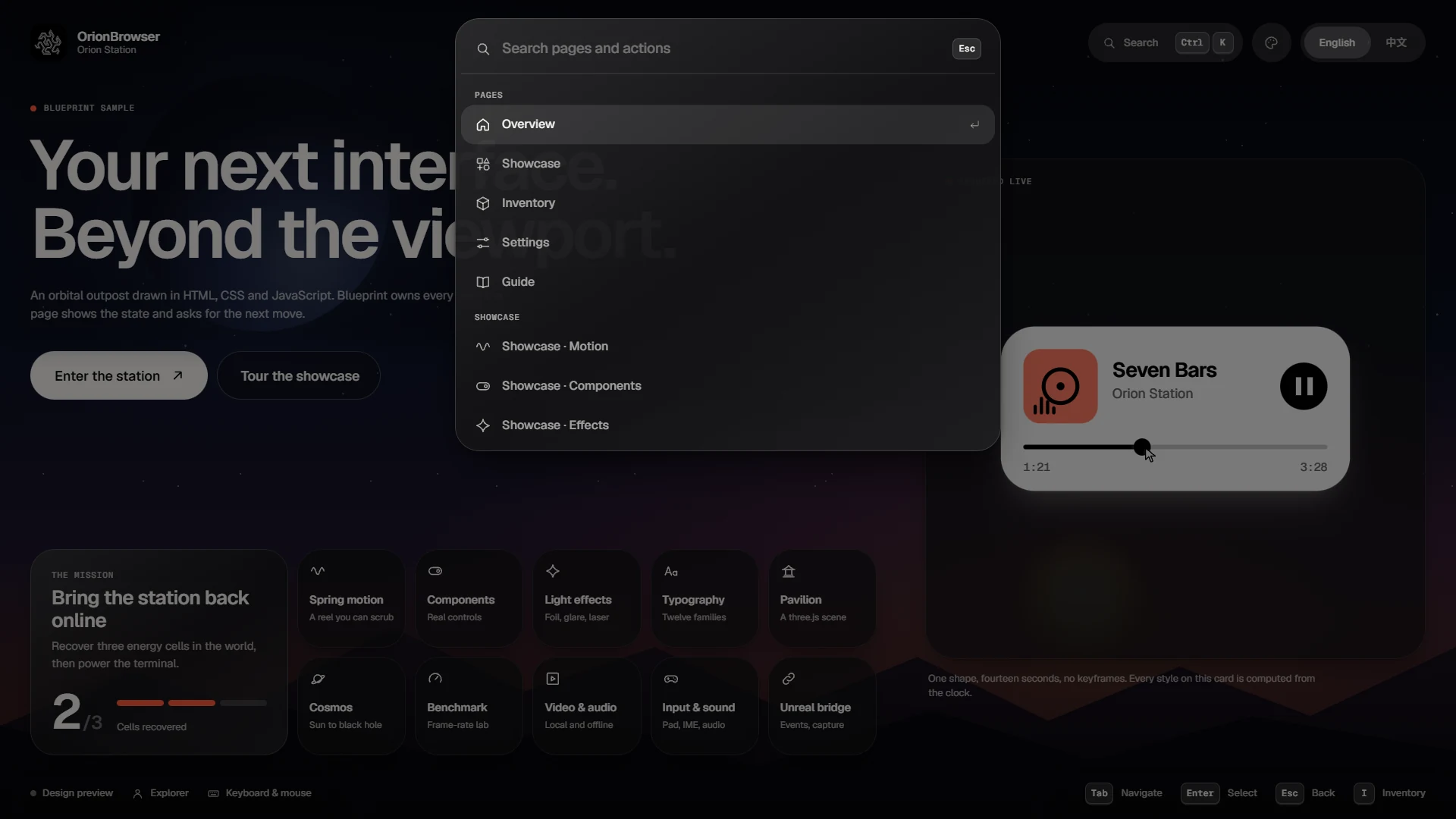Click the Tour the showcase button

pyautogui.click(x=299, y=375)
